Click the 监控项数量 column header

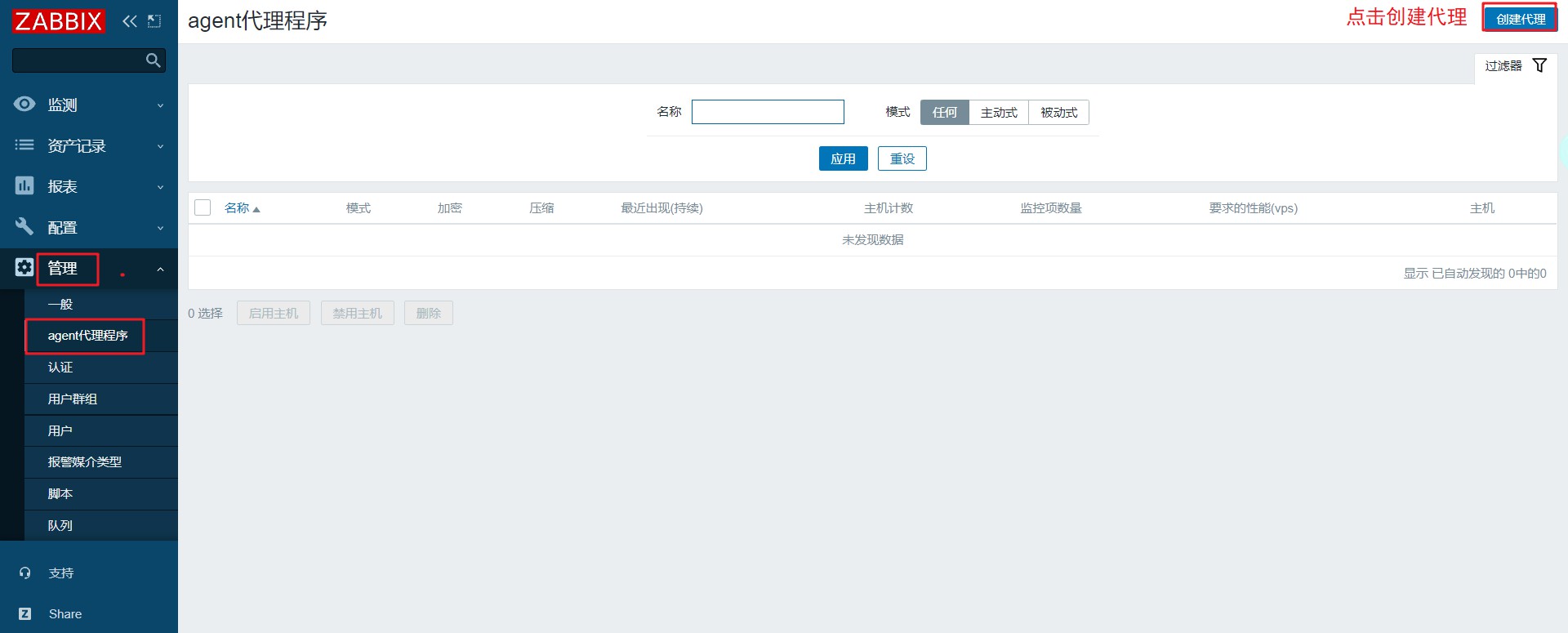coord(1051,208)
